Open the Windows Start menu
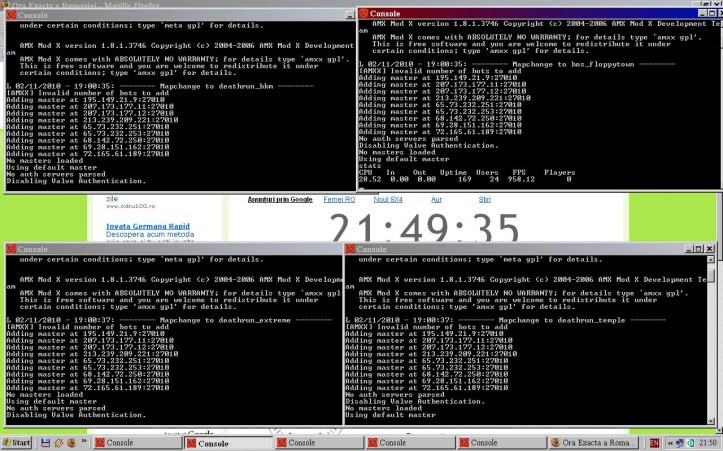 coord(17,442)
